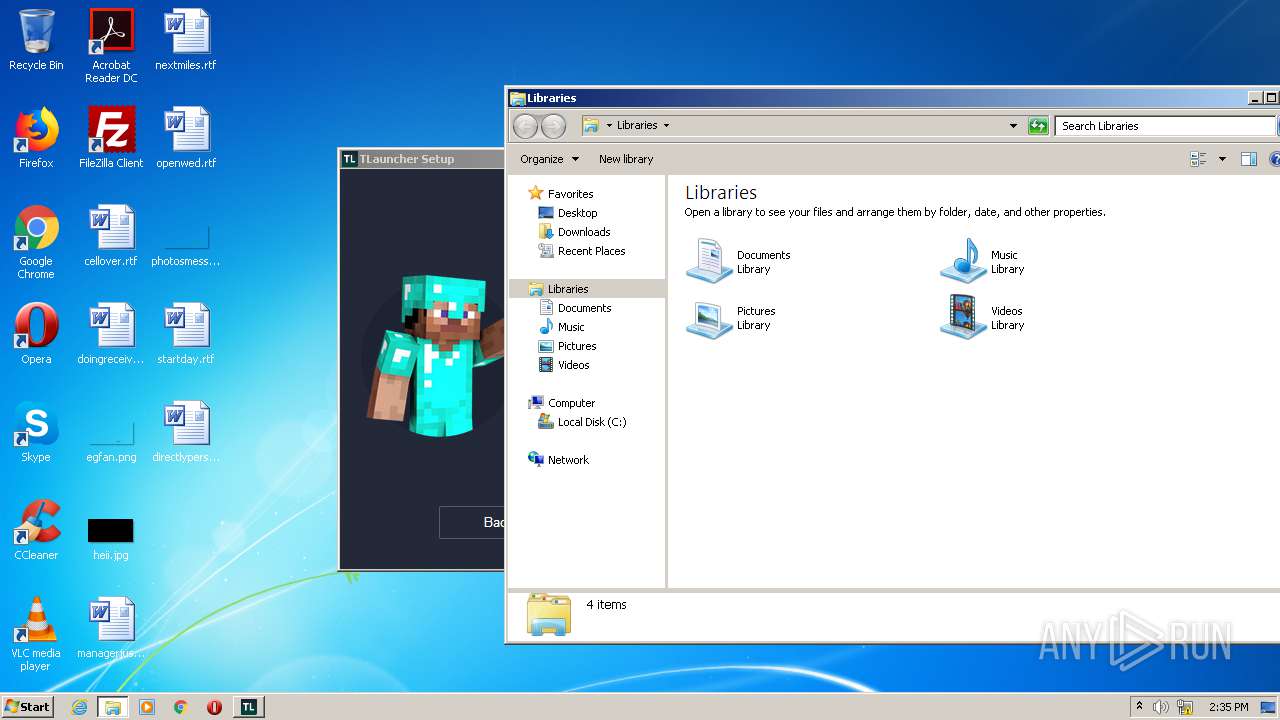Screen dimensions: 1280x720
Task: Open Videos Library in Libraries window
Action: point(984,318)
